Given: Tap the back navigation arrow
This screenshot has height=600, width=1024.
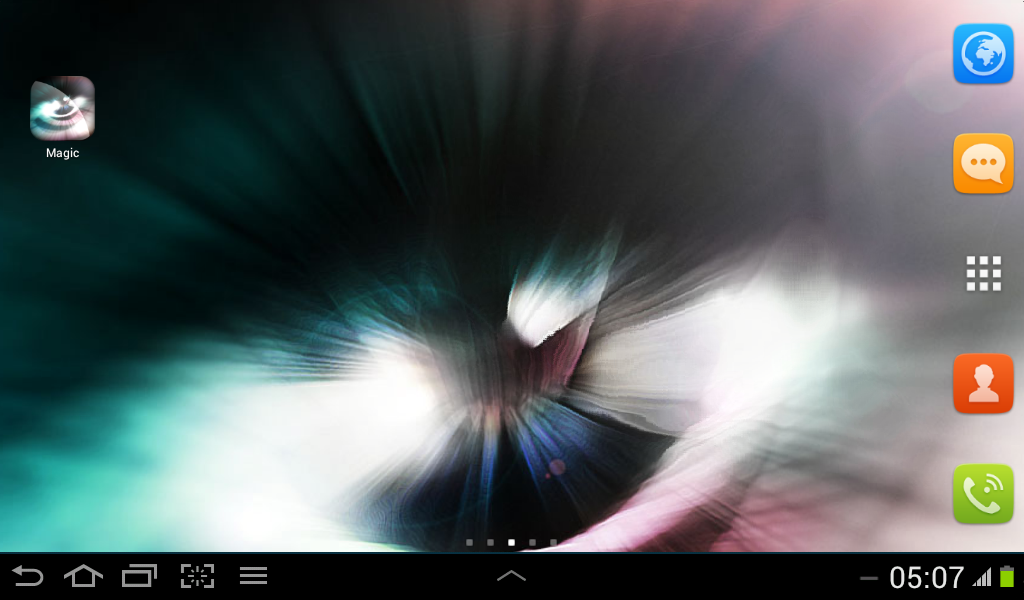Looking at the screenshot, I should [27, 576].
